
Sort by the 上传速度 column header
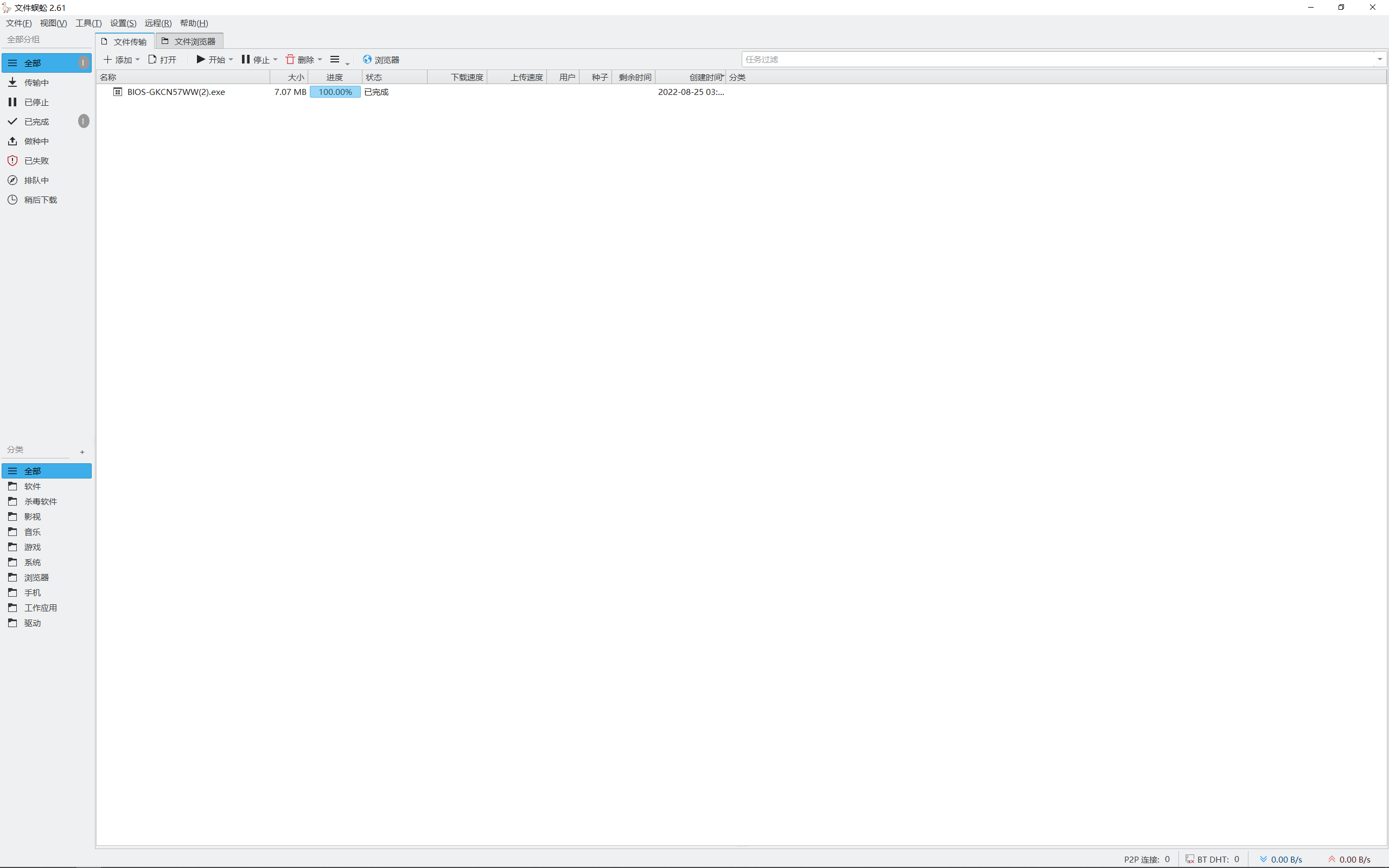click(517, 77)
